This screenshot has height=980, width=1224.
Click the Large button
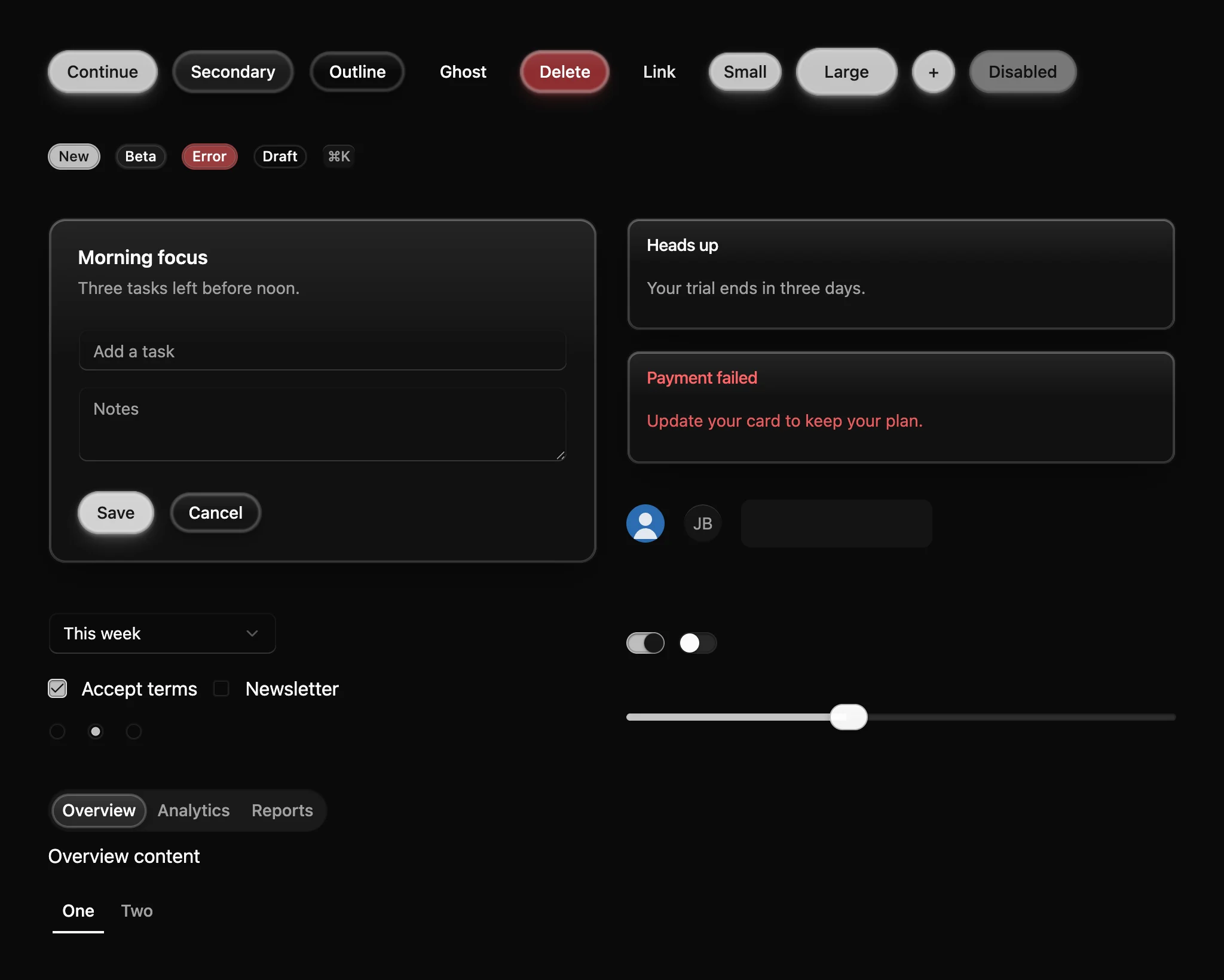click(x=847, y=72)
